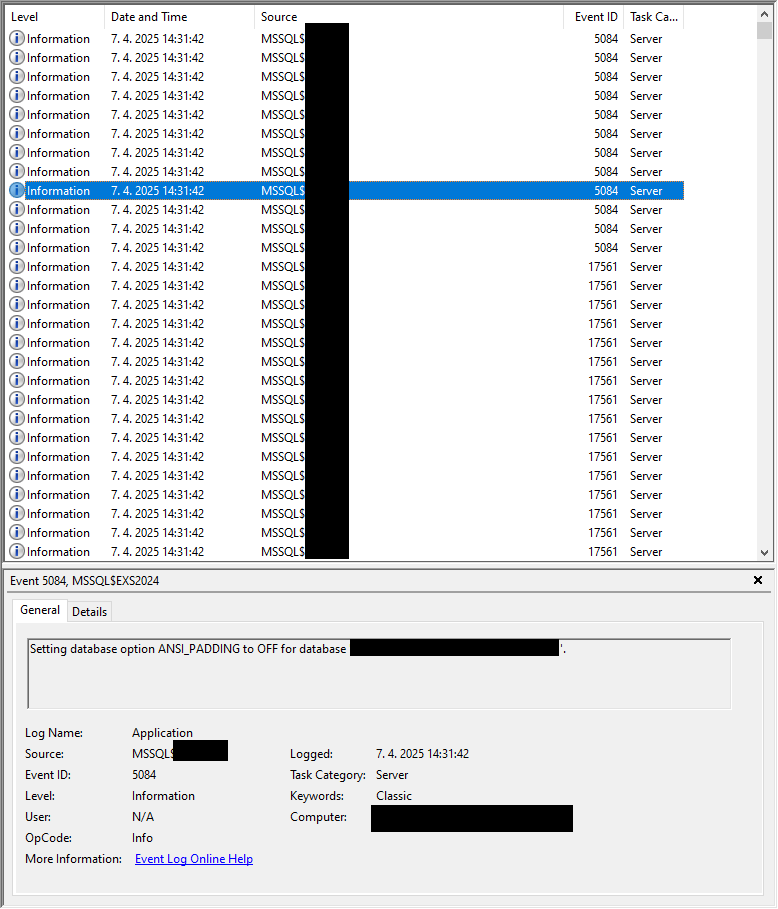Switch to the General tab
Viewport: 778px width, 909px height.
[x=40, y=610]
